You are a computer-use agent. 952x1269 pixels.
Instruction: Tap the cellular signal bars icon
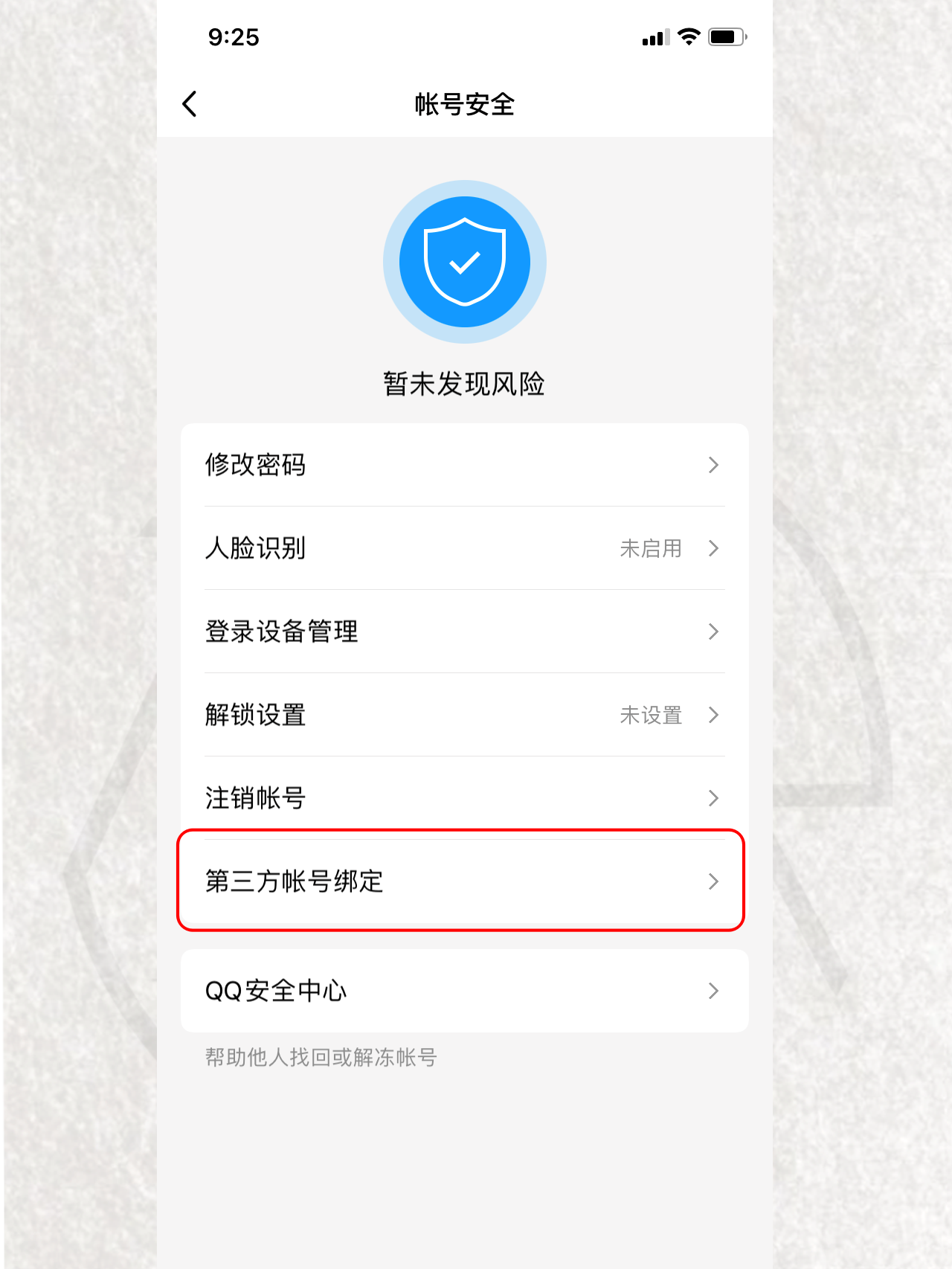pos(656,37)
